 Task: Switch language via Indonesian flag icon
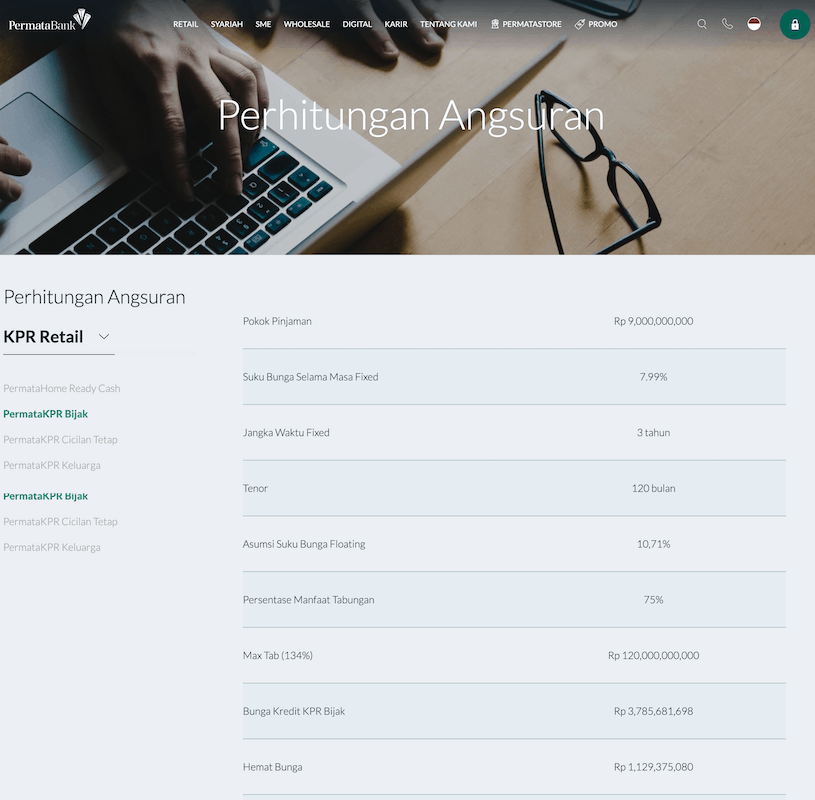[x=754, y=24]
